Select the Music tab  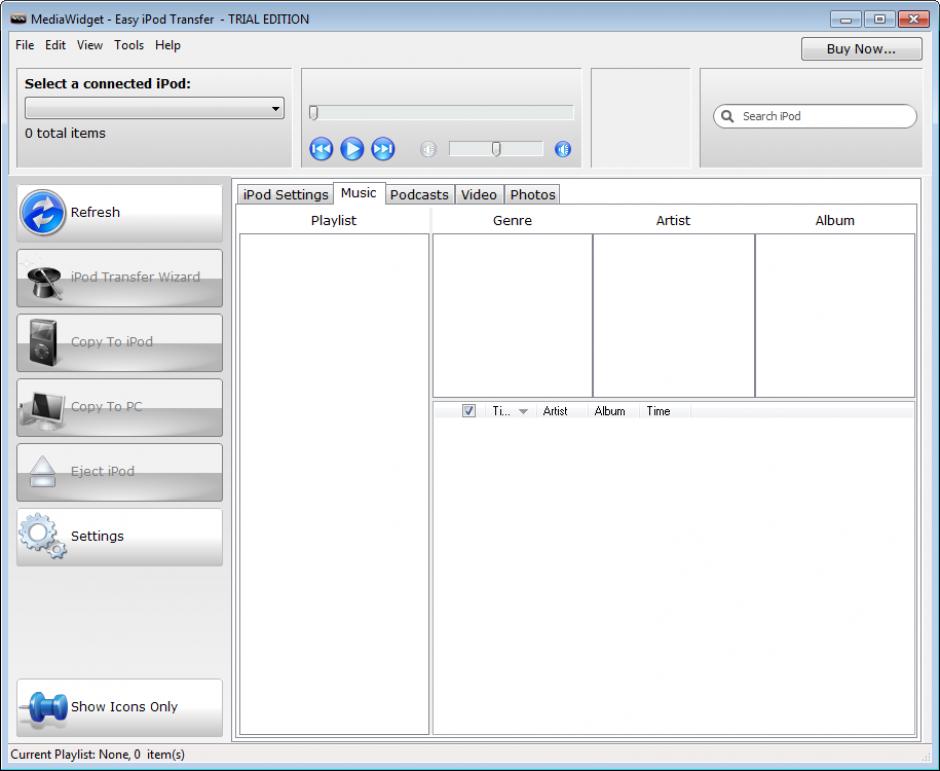358,192
